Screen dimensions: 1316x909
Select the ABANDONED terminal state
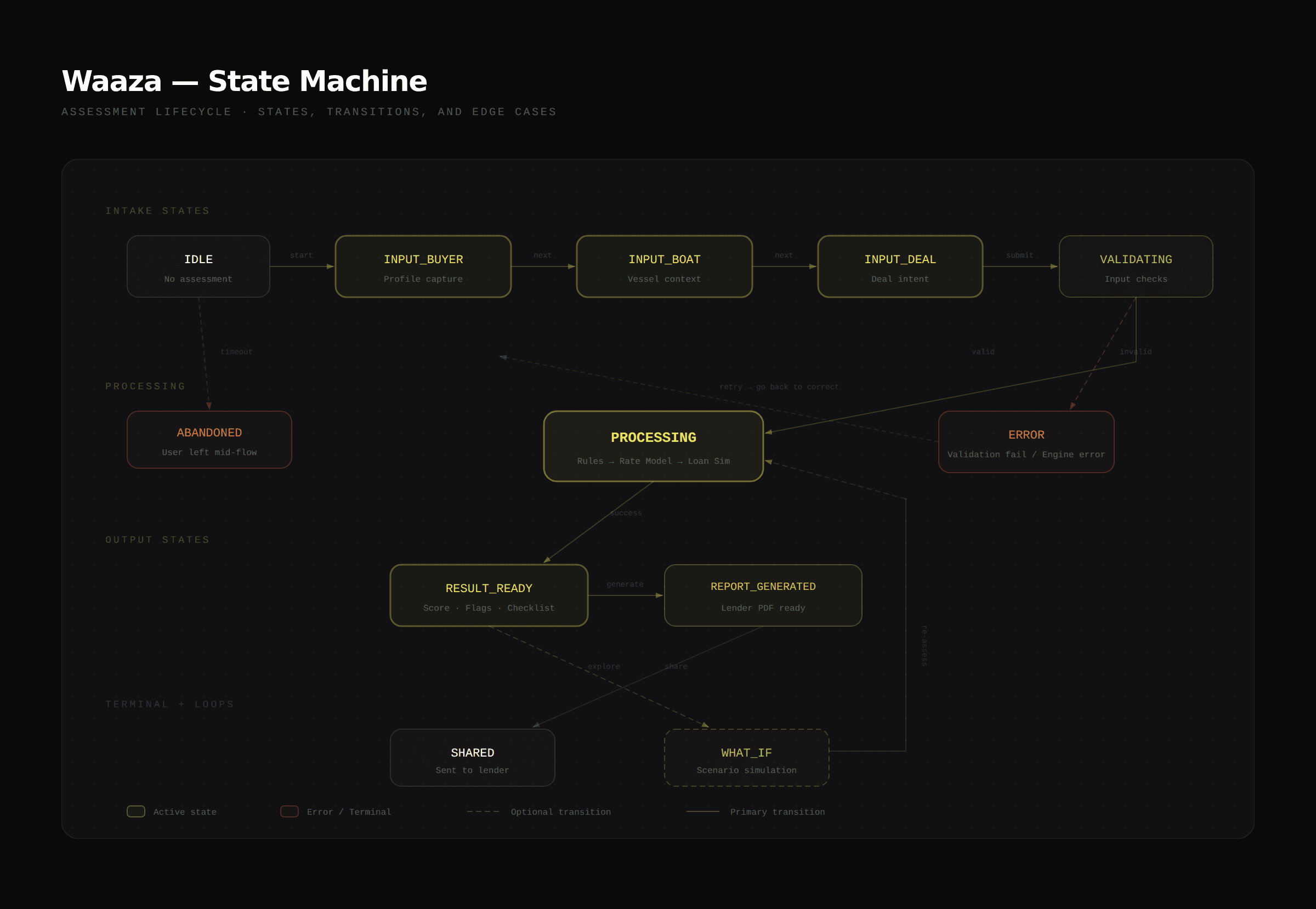[x=209, y=440]
